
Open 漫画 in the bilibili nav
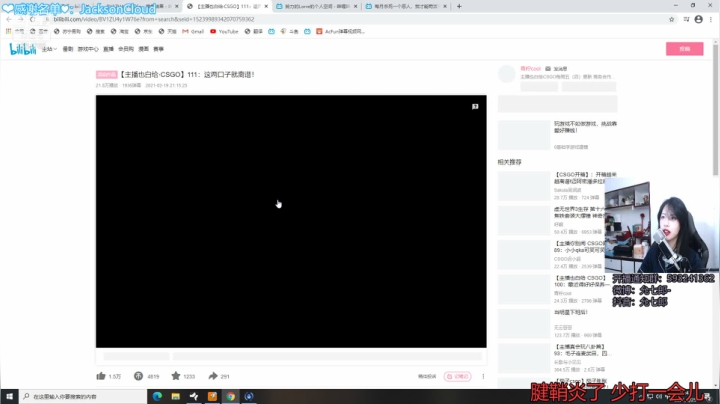(144, 49)
